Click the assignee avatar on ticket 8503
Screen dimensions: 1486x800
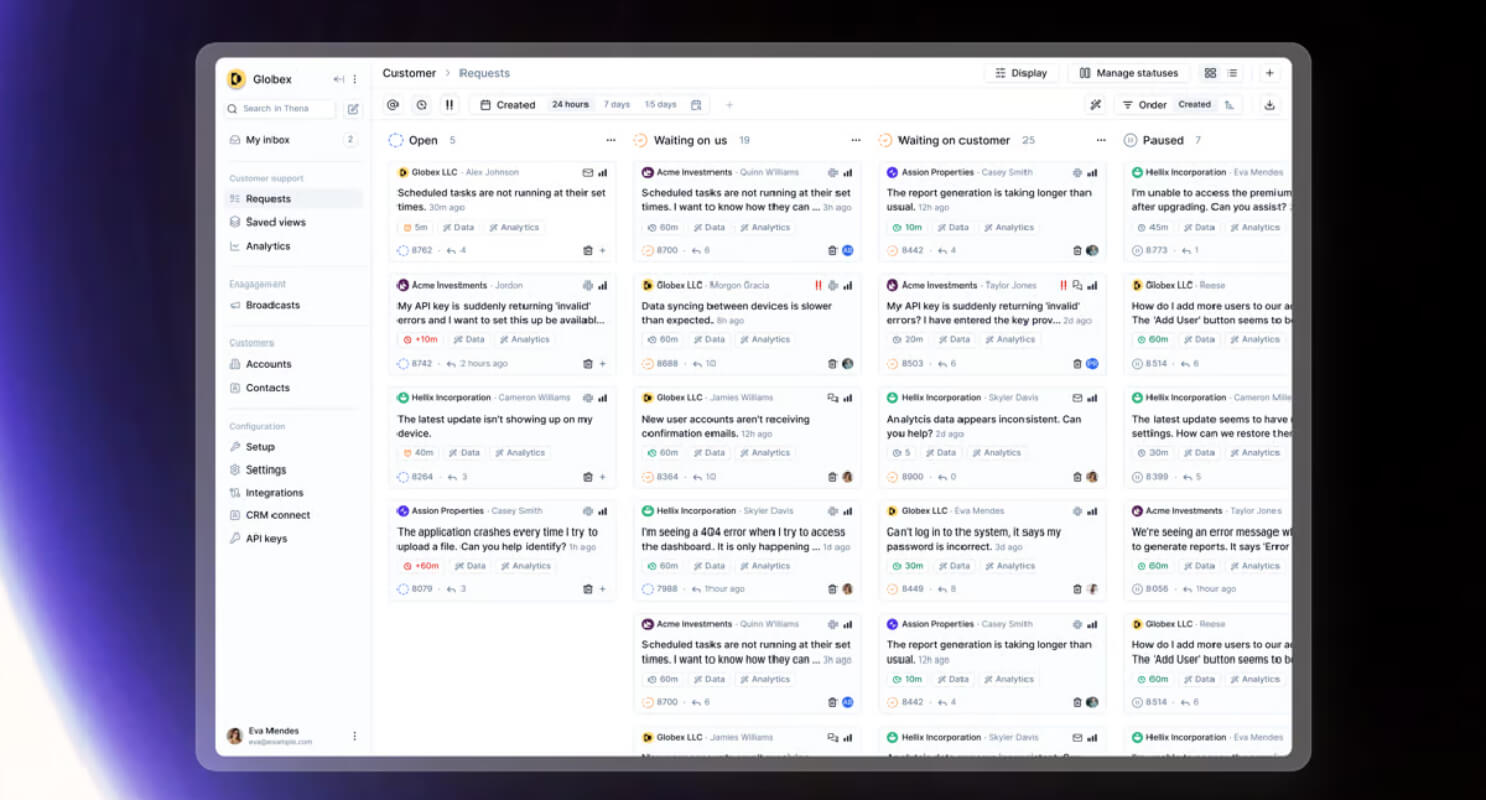coord(1092,364)
